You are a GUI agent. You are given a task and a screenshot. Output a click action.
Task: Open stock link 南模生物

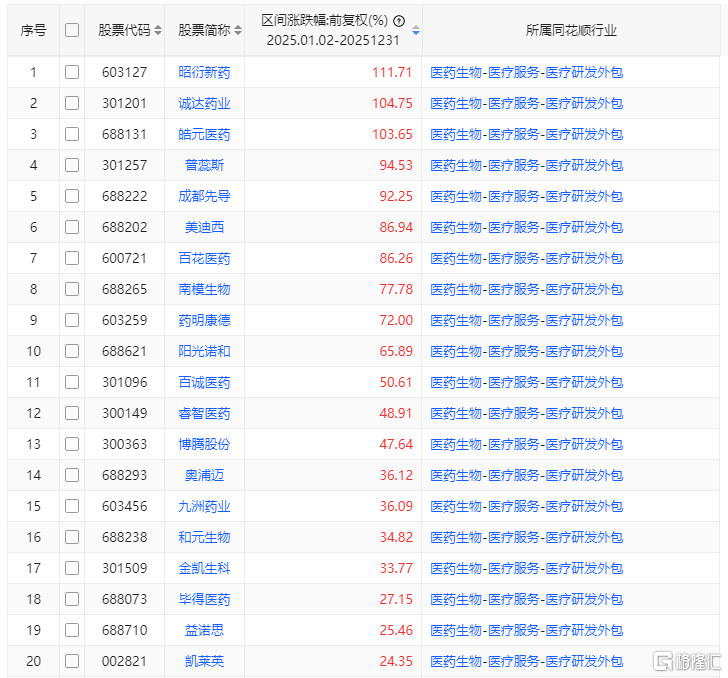204,289
